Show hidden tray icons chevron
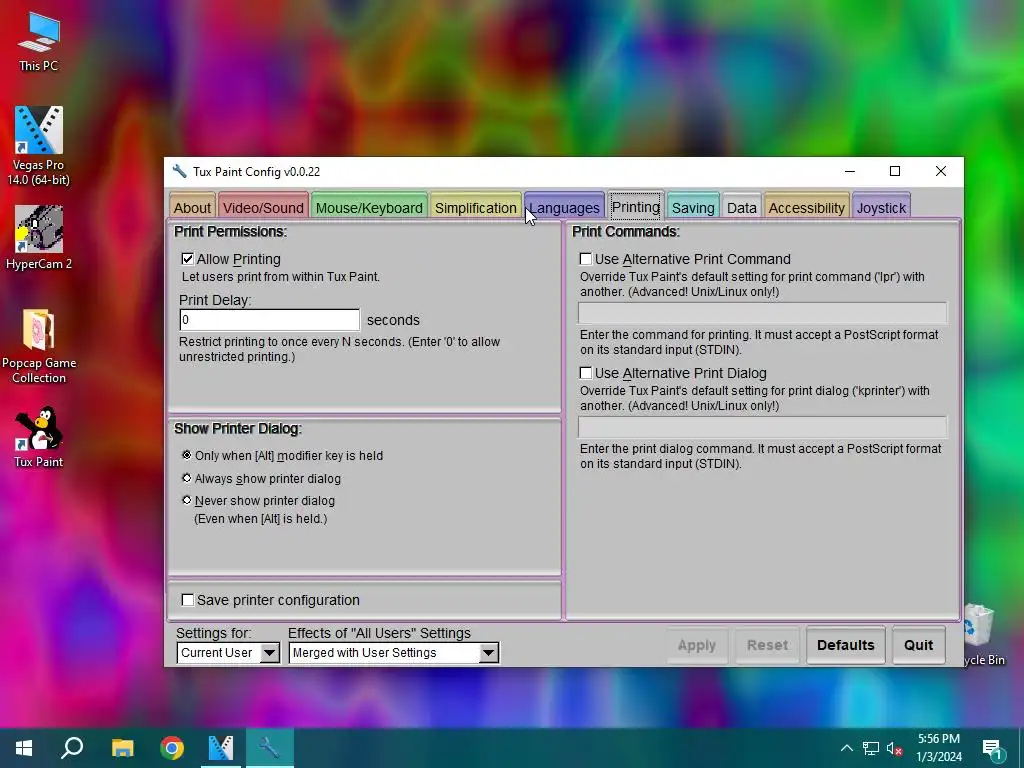This screenshot has width=1024, height=768. [x=846, y=748]
